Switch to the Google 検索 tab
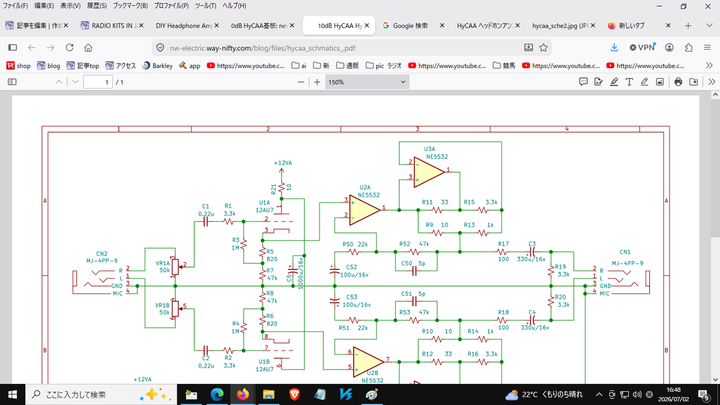 coord(413,26)
